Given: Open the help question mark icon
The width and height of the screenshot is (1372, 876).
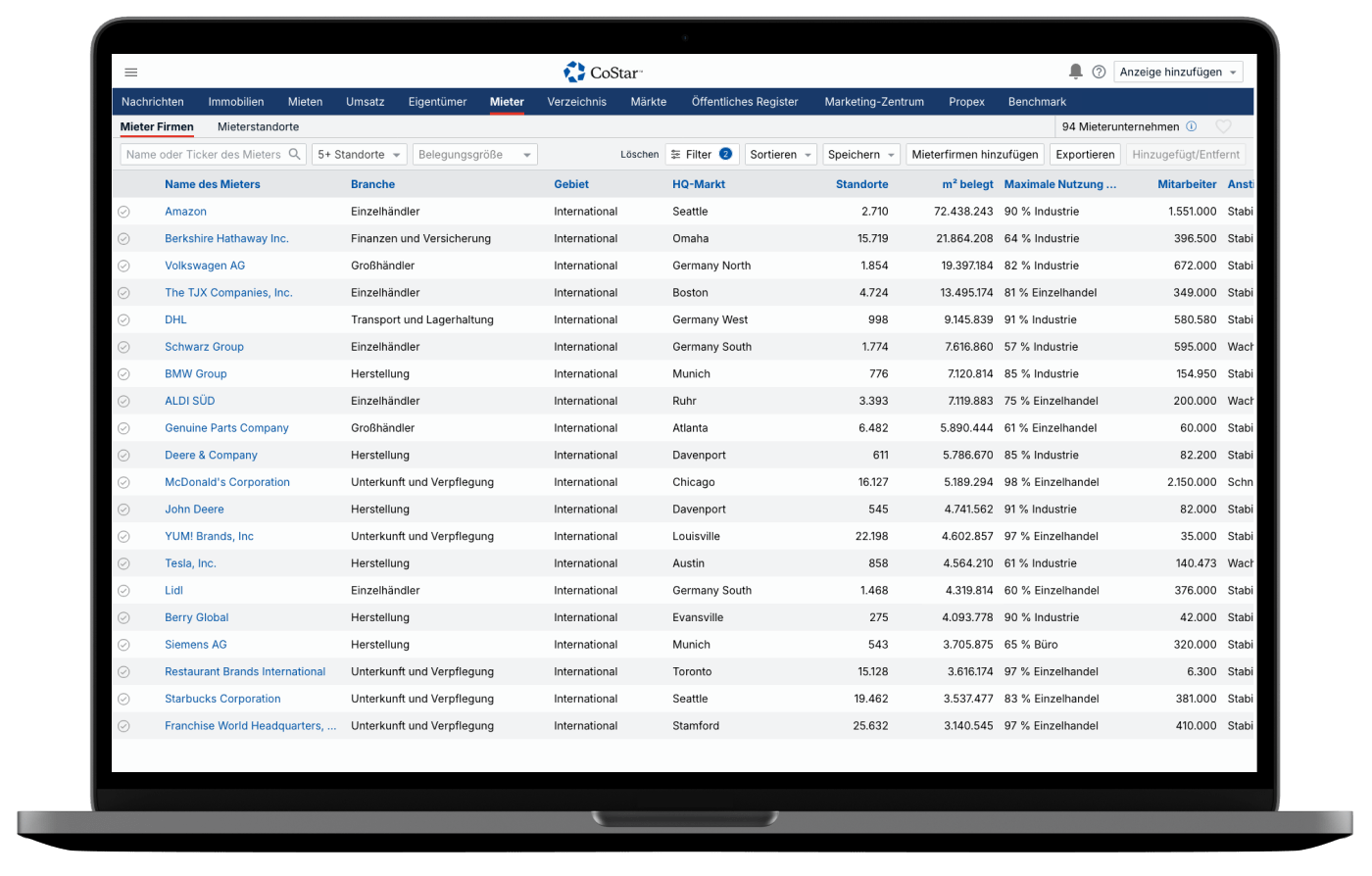Looking at the screenshot, I should tap(1100, 73).
